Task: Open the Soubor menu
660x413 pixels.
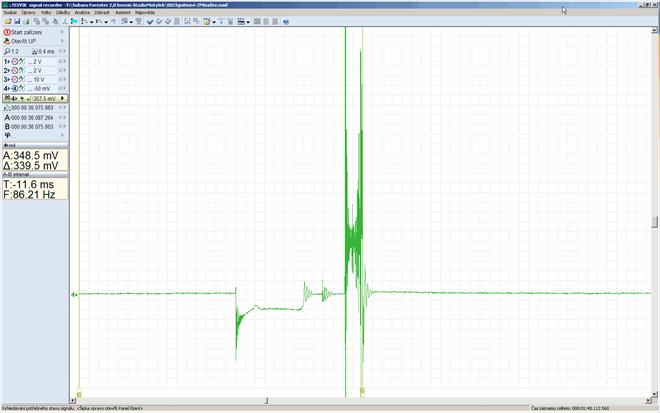Action: pyautogui.click(x=10, y=13)
